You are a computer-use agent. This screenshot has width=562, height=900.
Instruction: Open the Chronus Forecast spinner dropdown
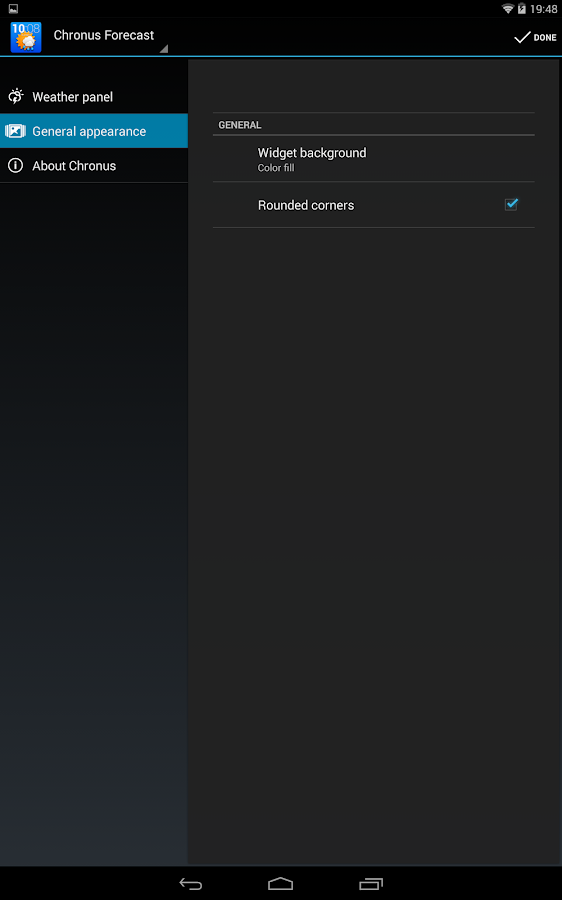(109, 37)
